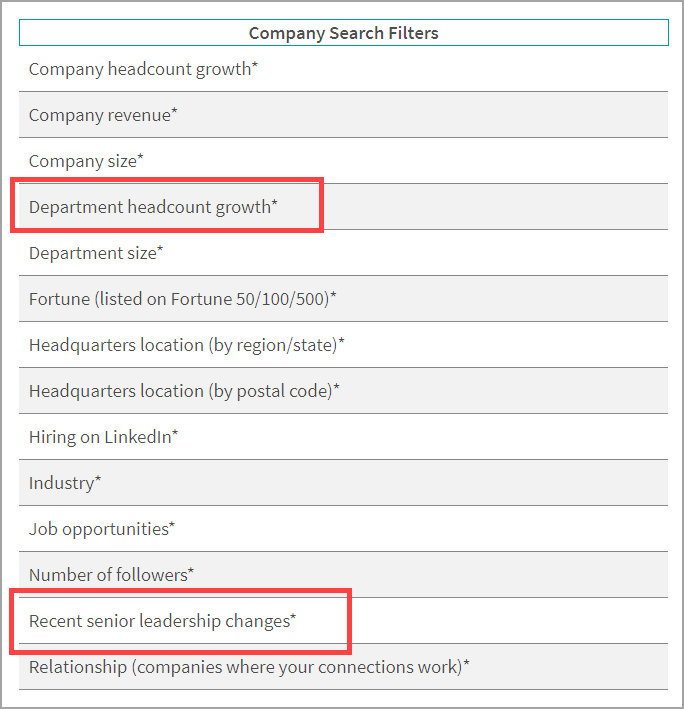
Task: Select the Job opportunities filter
Action: (99, 529)
